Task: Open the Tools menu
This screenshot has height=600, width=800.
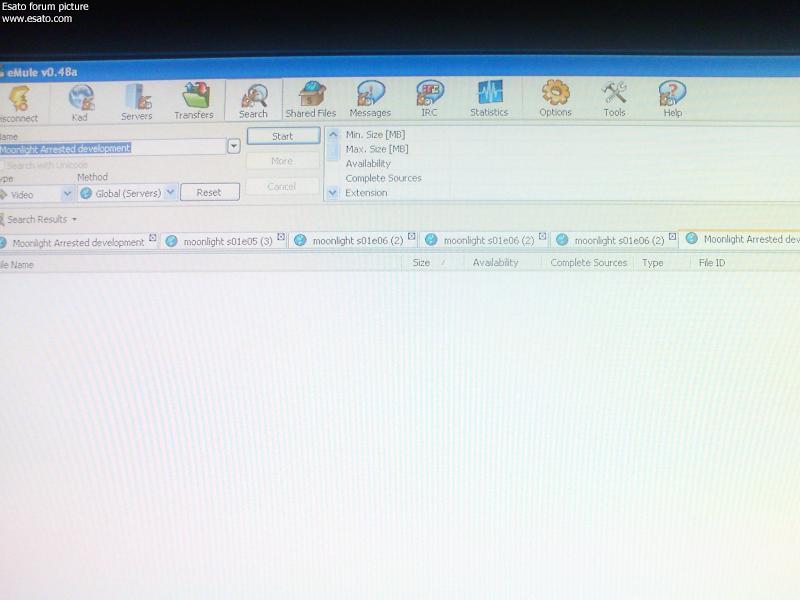Action: click(614, 100)
